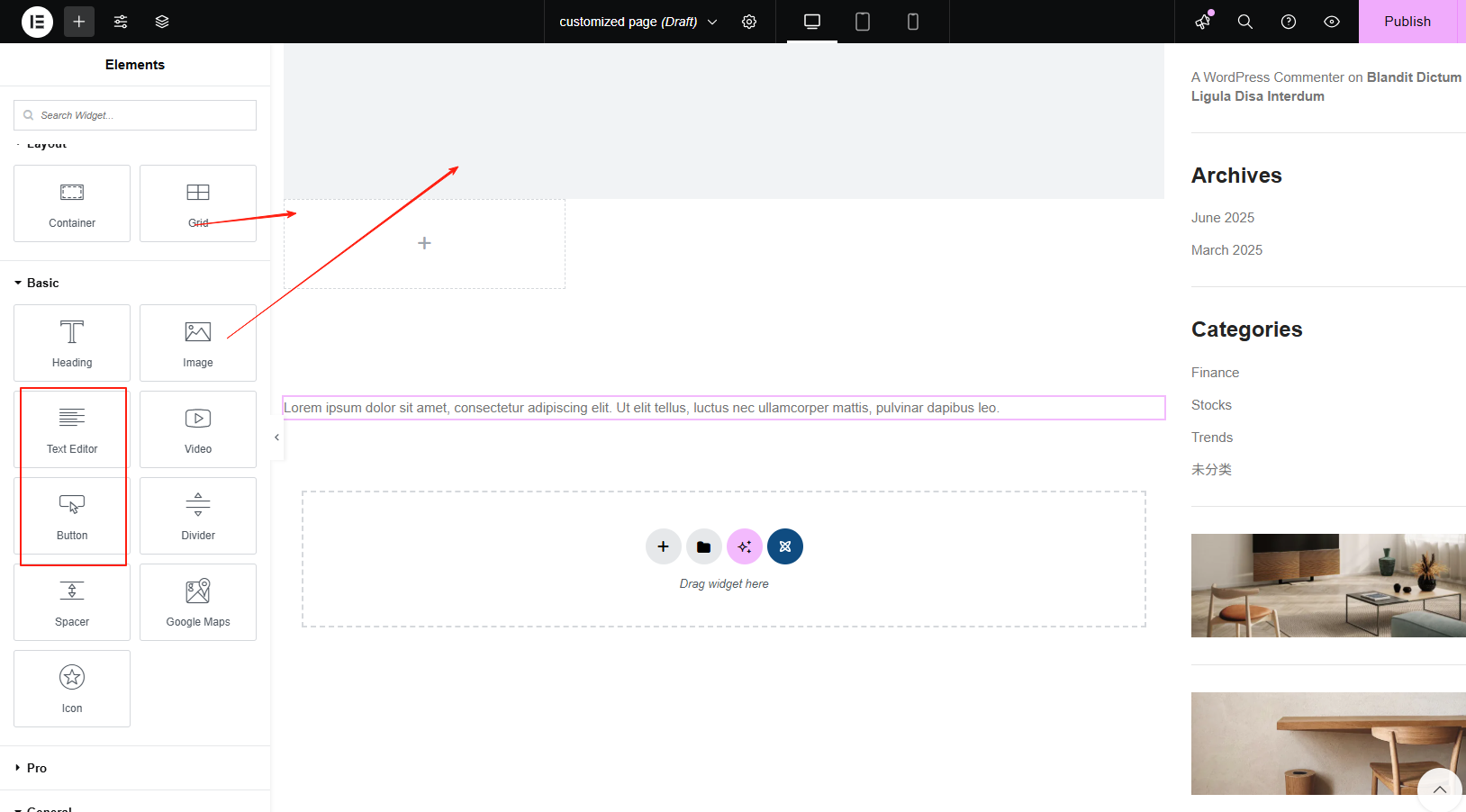1466x812 pixels.
Task: Open the customized page document dropdown
Action: click(x=637, y=21)
